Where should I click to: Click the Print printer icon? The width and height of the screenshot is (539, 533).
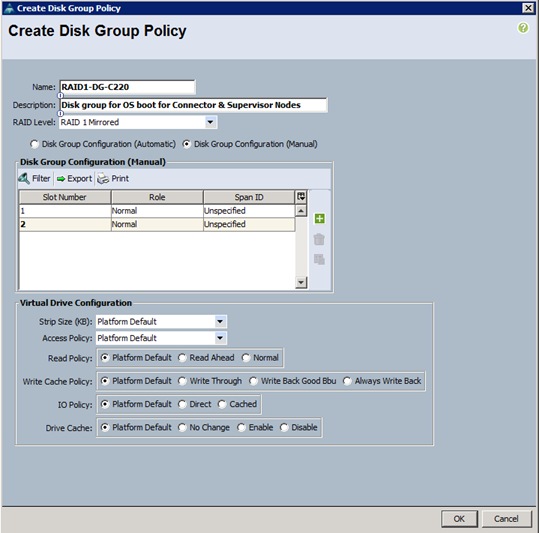(x=103, y=179)
